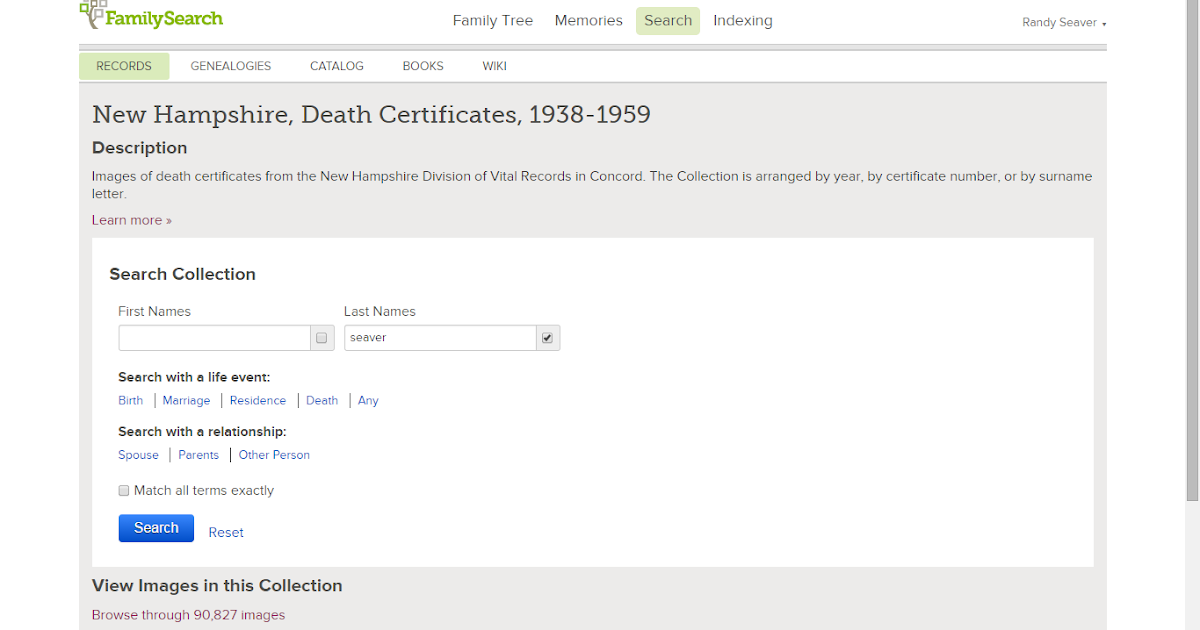1200x630 pixels.
Task: Add a Death life event filter
Action: click(322, 401)
